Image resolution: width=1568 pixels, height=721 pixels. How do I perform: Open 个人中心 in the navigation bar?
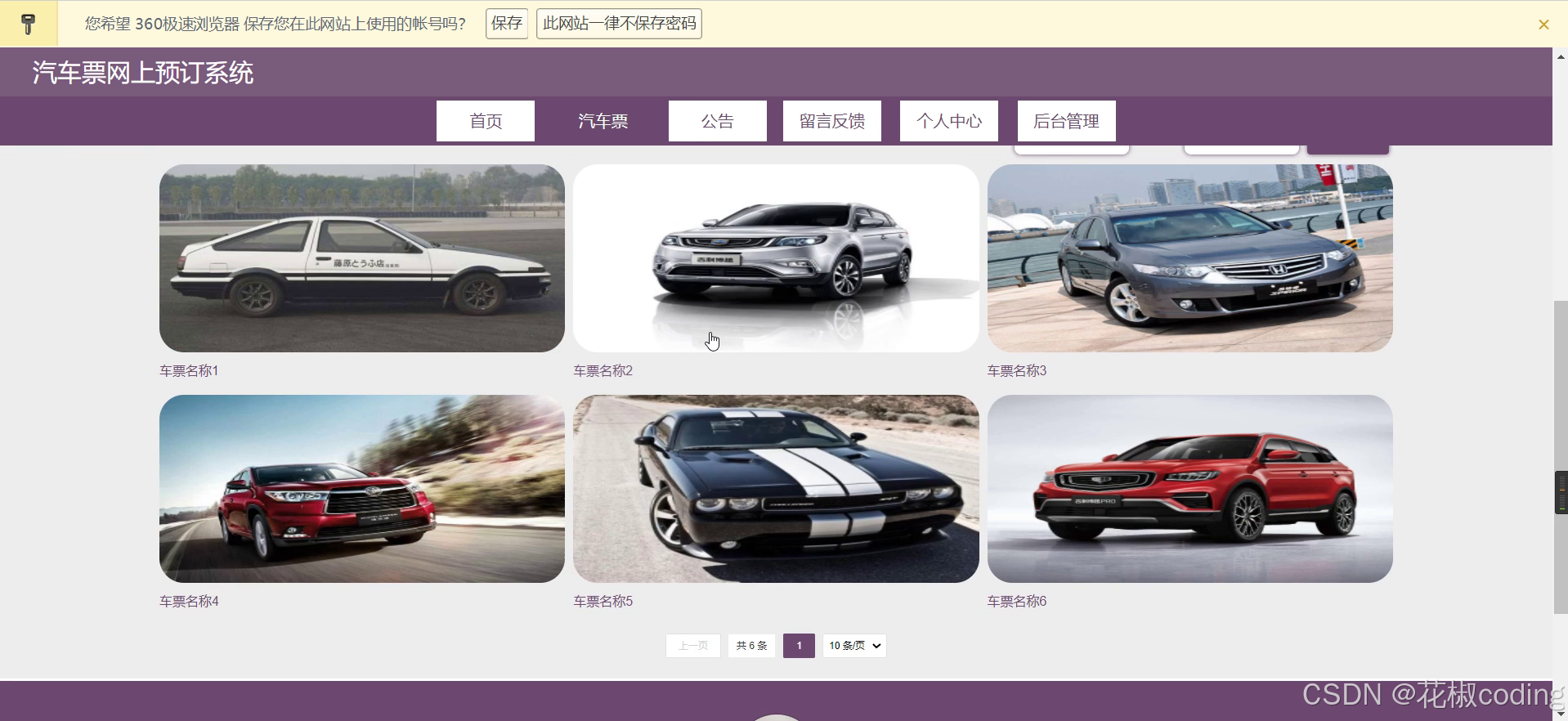click(x=949, y=121)
